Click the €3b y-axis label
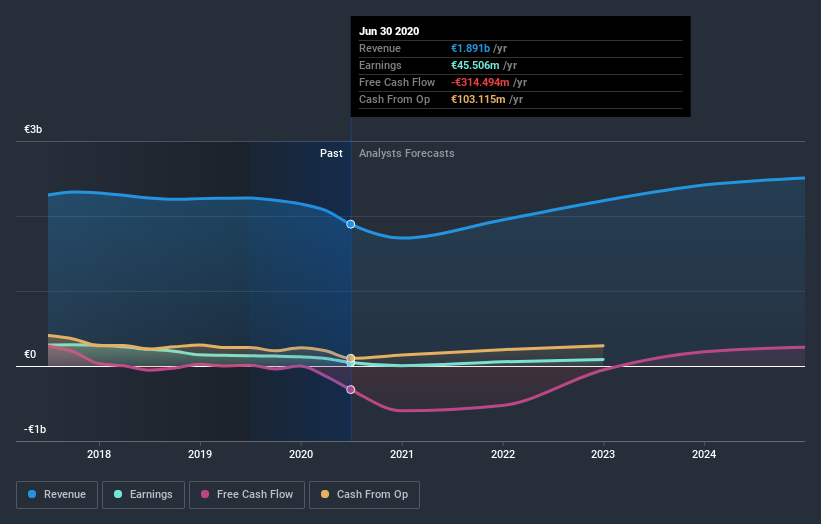Viewport: 821px width, 524px height. (33, 129)
